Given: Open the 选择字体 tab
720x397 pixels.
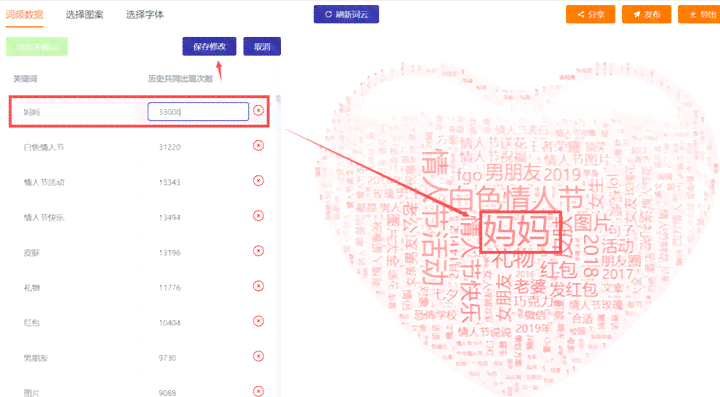Looking at the screenshot, I should 145,15.
